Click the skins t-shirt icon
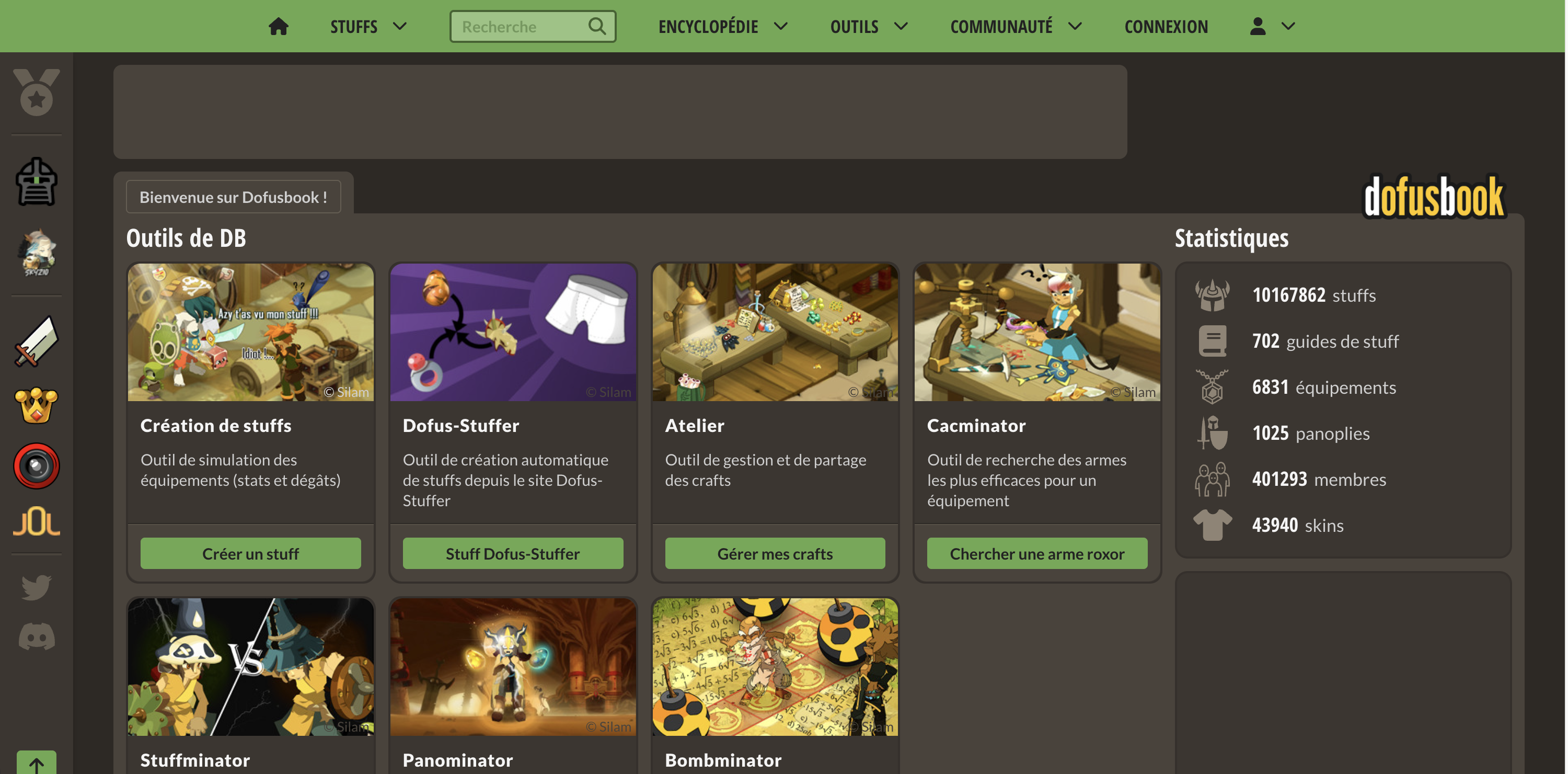Viewport: 1568px width, 774px height. (1213, 525)
